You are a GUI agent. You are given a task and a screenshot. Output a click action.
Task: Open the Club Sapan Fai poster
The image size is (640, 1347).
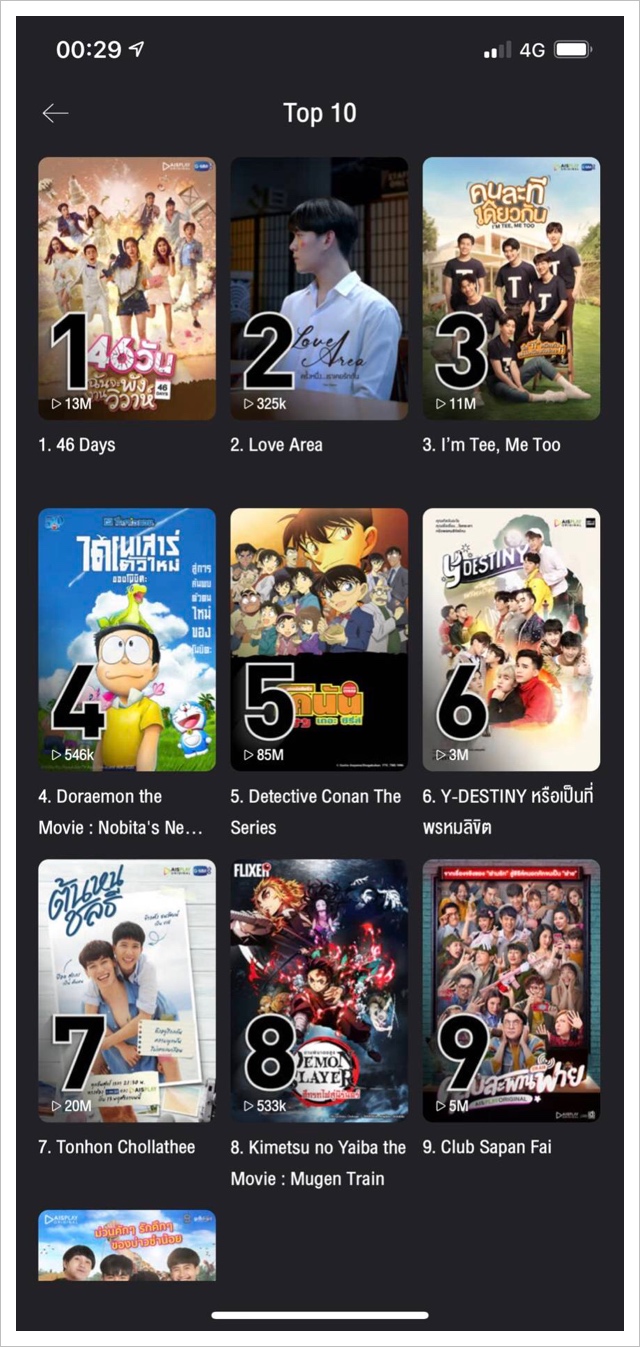click(x=511, y=990)
